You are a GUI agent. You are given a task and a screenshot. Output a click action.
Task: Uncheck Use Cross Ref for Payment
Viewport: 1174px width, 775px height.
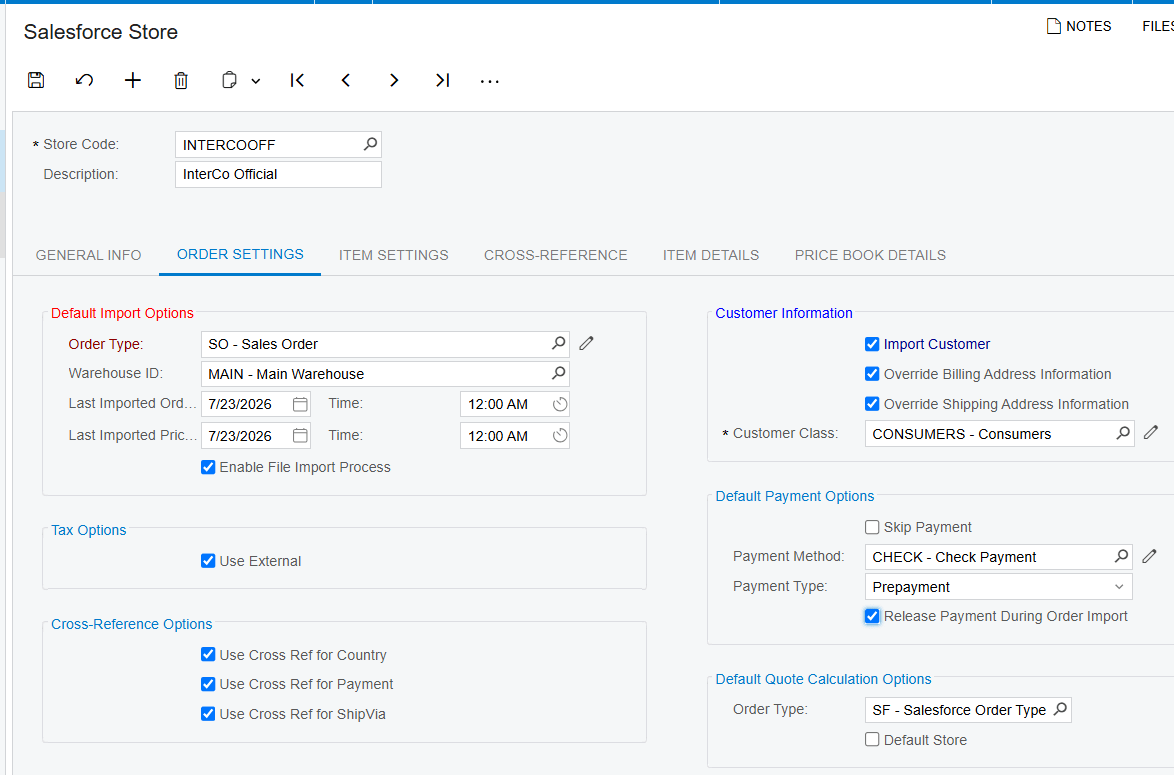tap(208, 684)
